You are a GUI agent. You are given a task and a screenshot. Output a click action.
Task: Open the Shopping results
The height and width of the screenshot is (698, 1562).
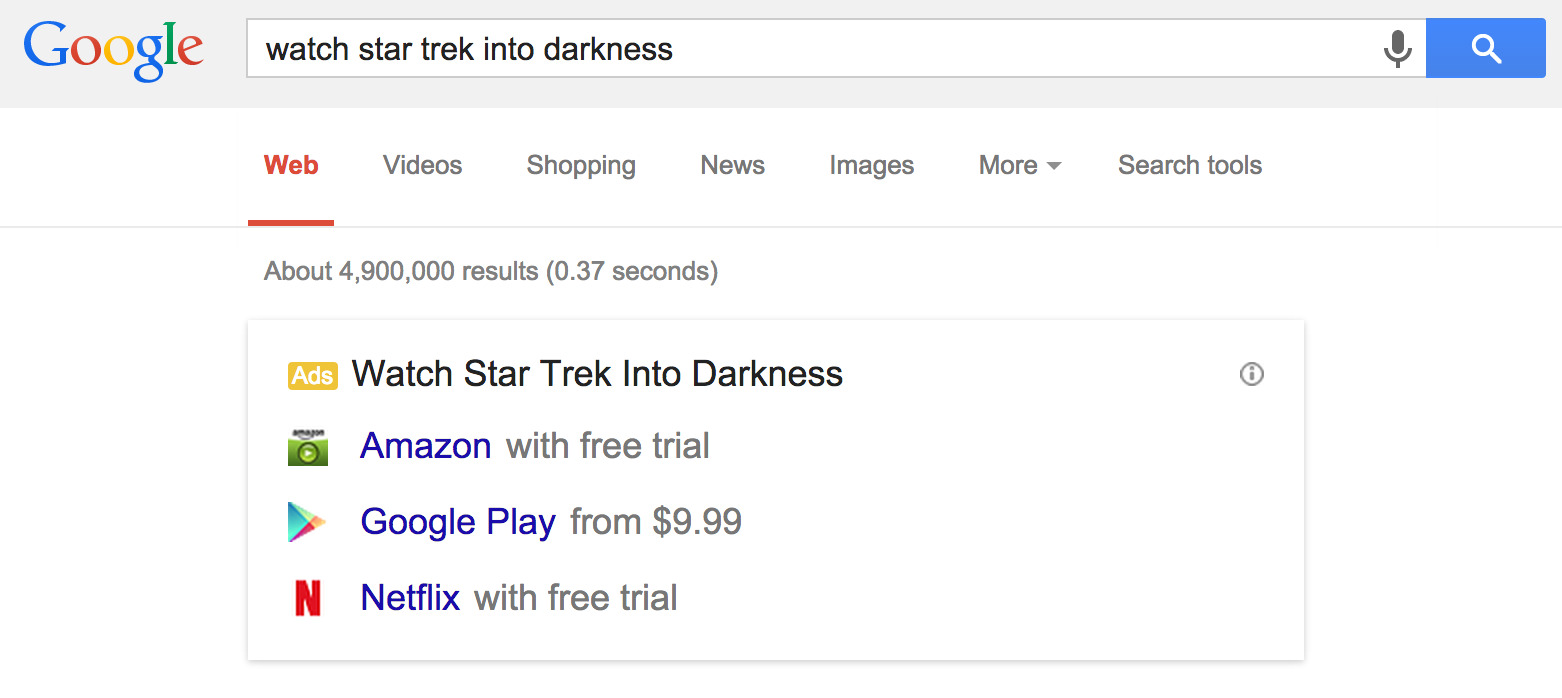coord(581,165)
